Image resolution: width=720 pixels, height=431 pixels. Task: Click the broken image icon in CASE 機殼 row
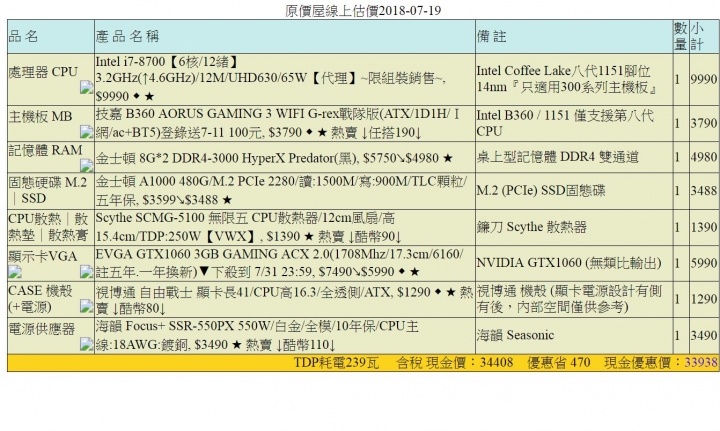pos(86,306)
